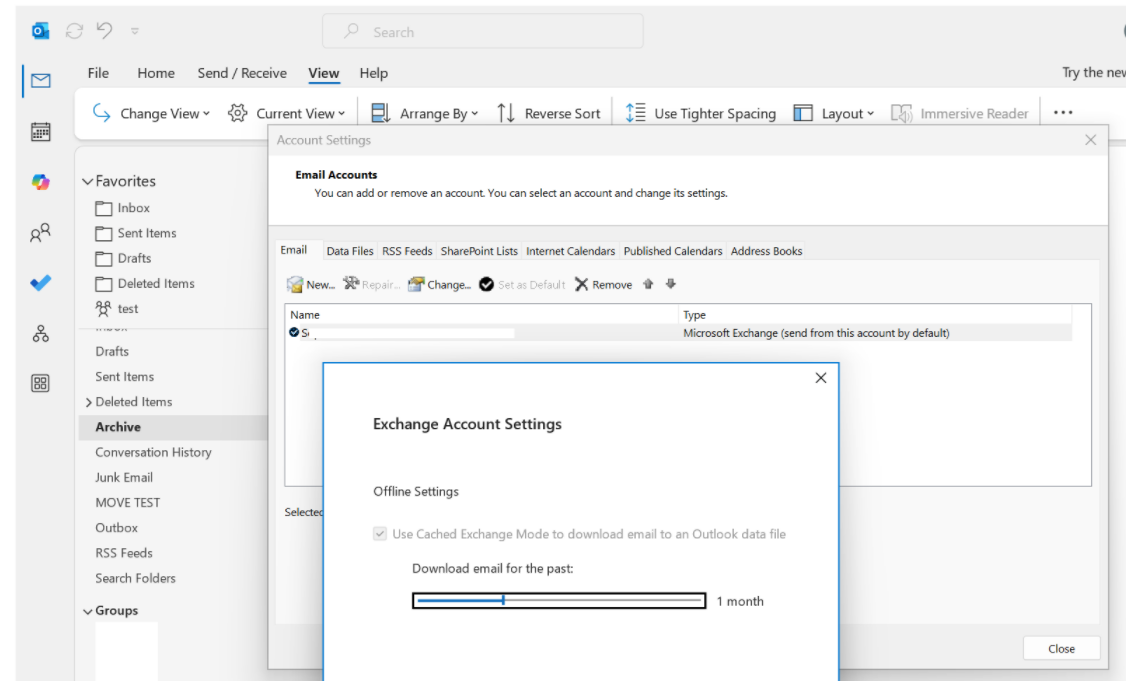
Task: Click Repair account button
Action: (x=371, y=284)
